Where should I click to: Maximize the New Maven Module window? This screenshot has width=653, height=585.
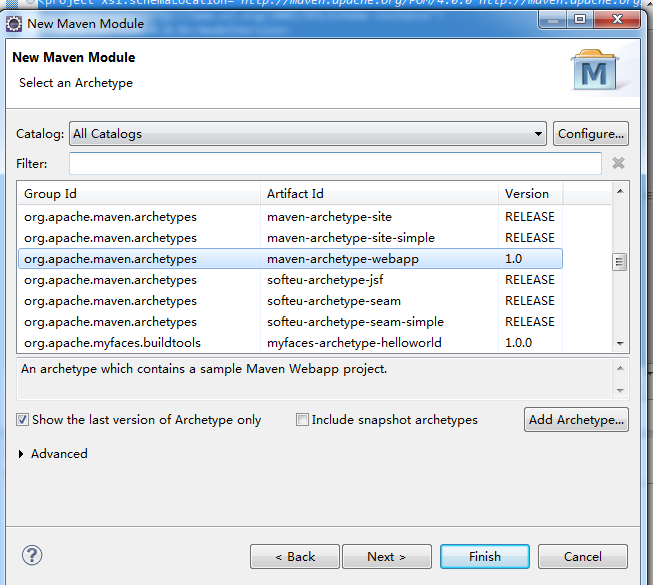580,19
